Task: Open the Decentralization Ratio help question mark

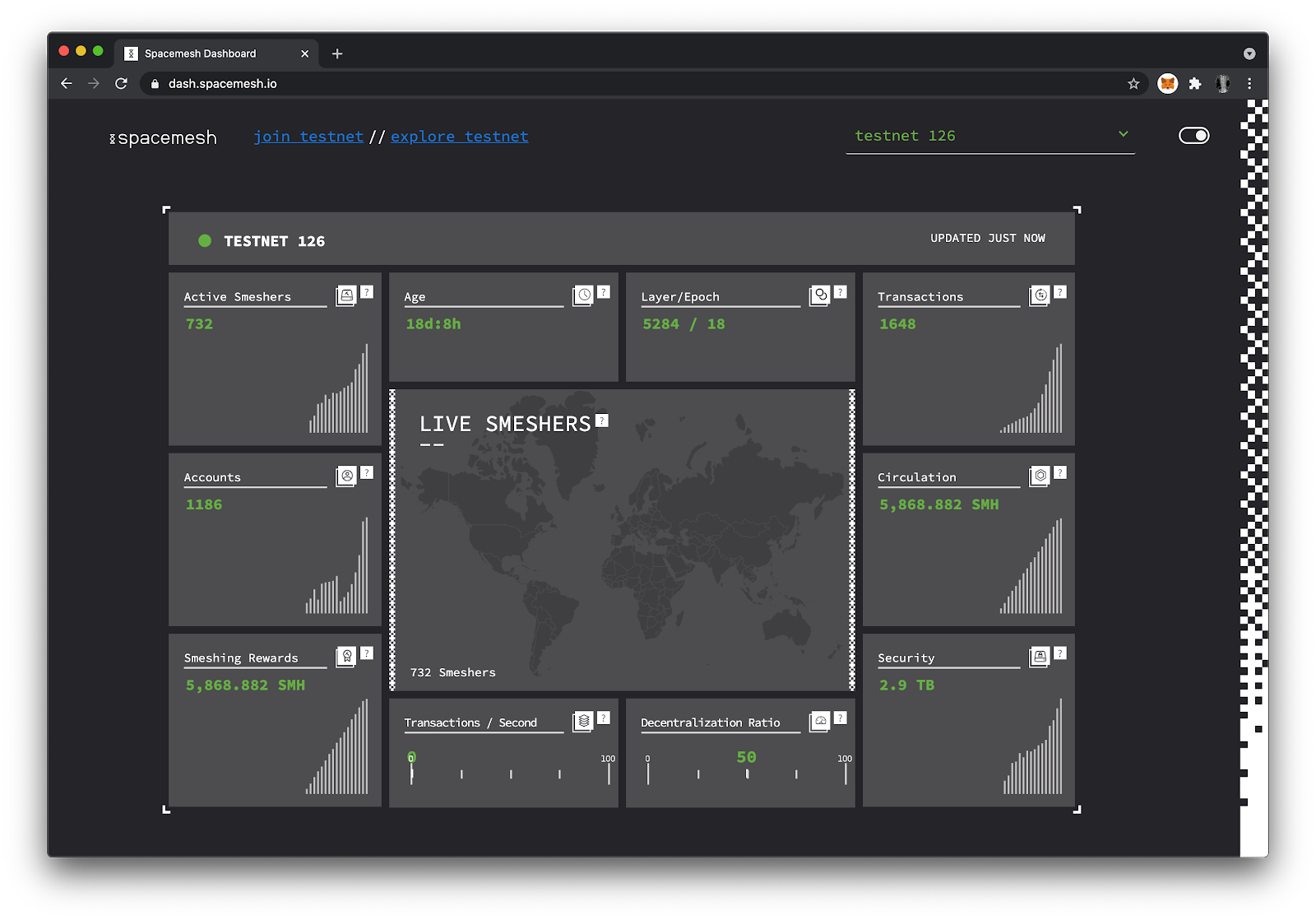Action: 841,718
